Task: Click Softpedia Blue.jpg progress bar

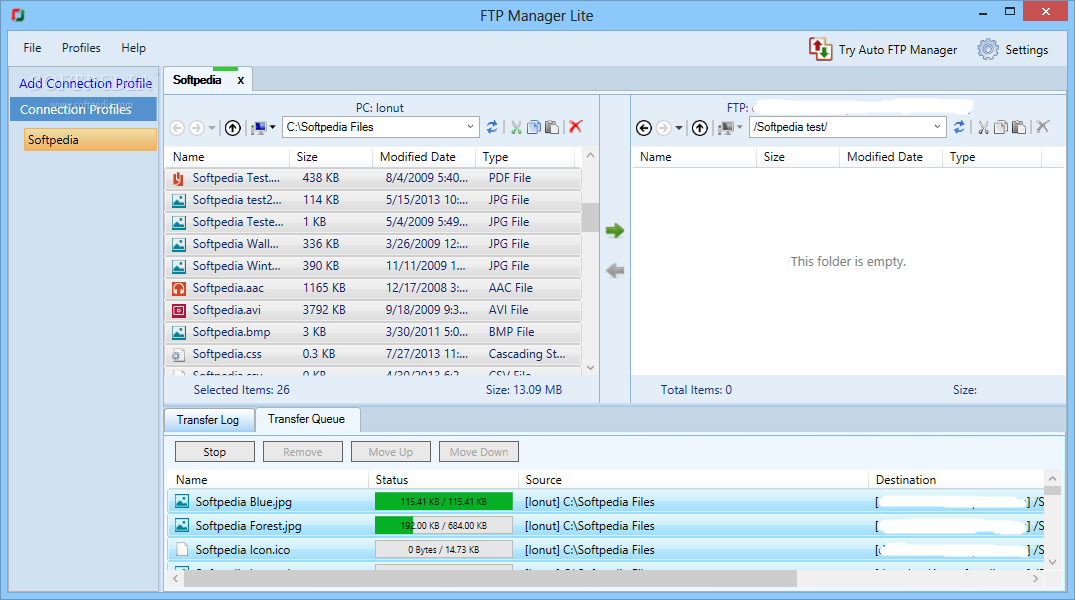Action: pos(444,502)
